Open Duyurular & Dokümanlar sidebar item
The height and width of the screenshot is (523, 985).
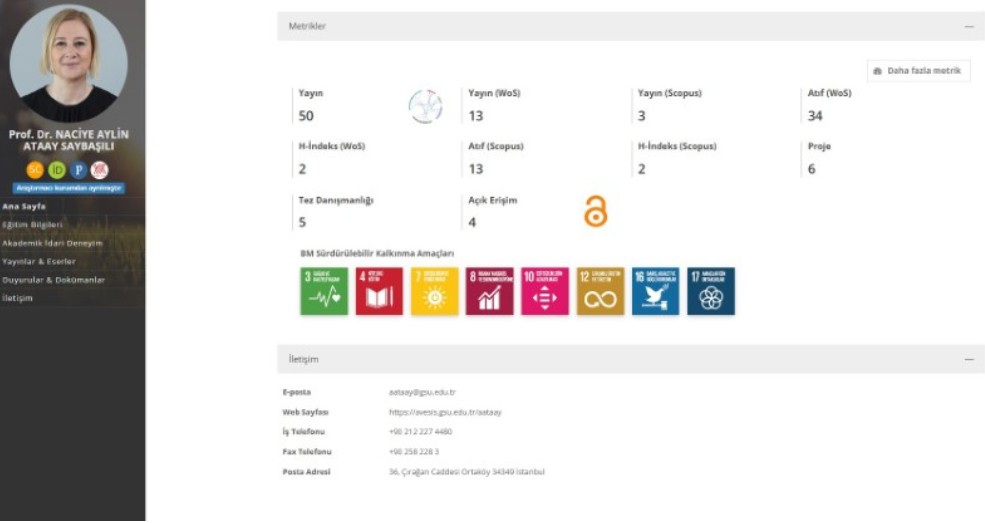[53, 280]
